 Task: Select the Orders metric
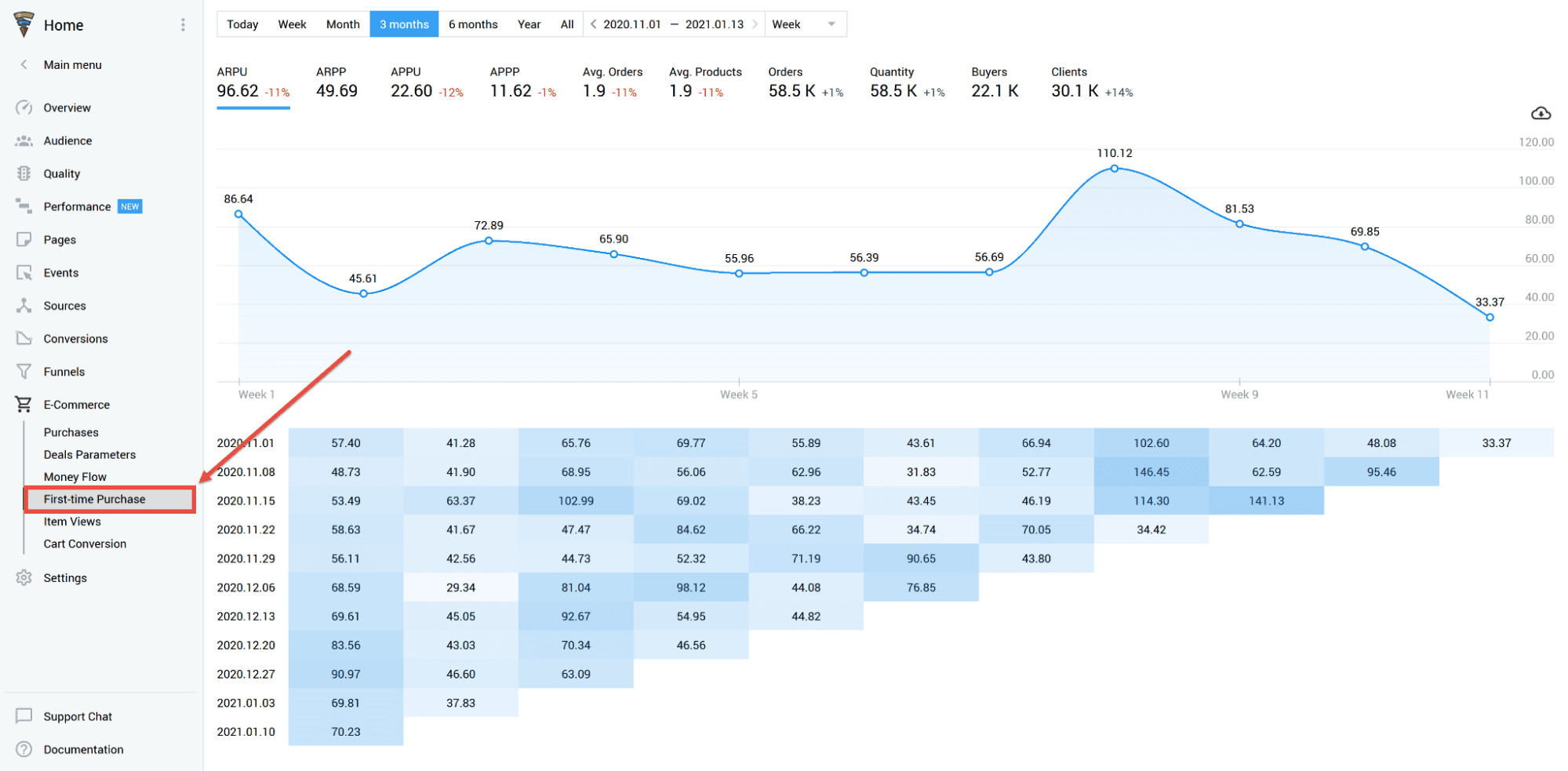805,82
